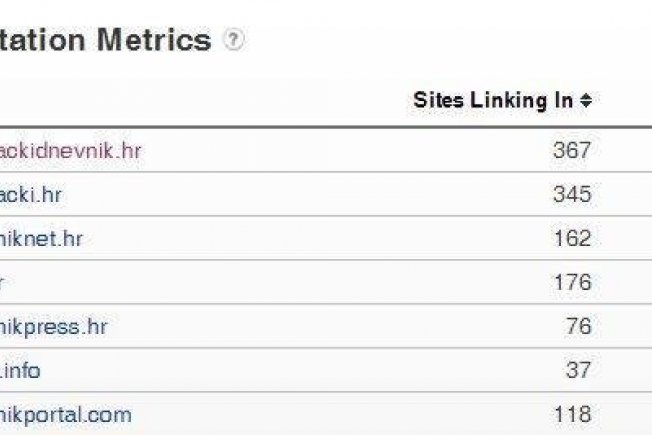Select the 367 sites linking value
The width and height of the screenshot is (652, 435).
(572, 150)
